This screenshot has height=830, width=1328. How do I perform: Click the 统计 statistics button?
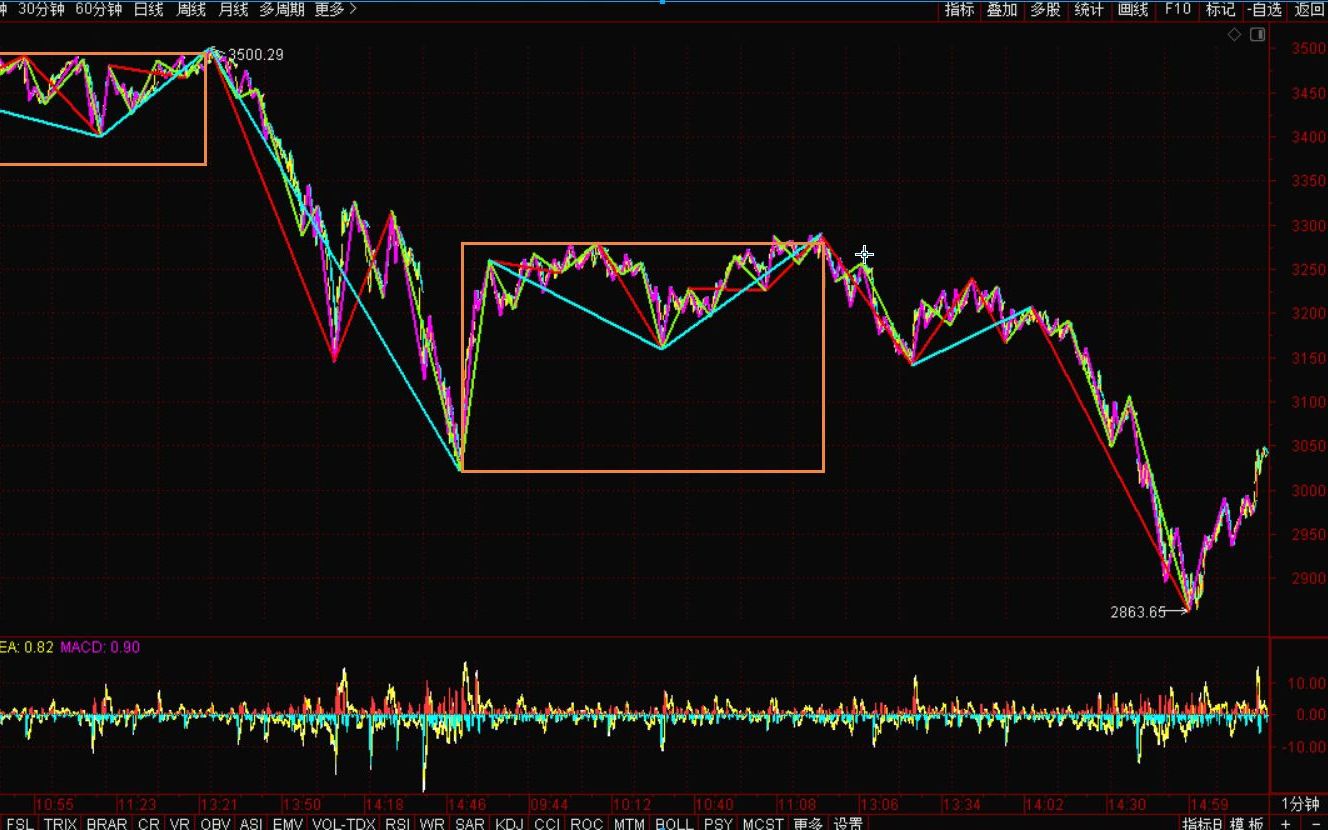(1089, 9)
